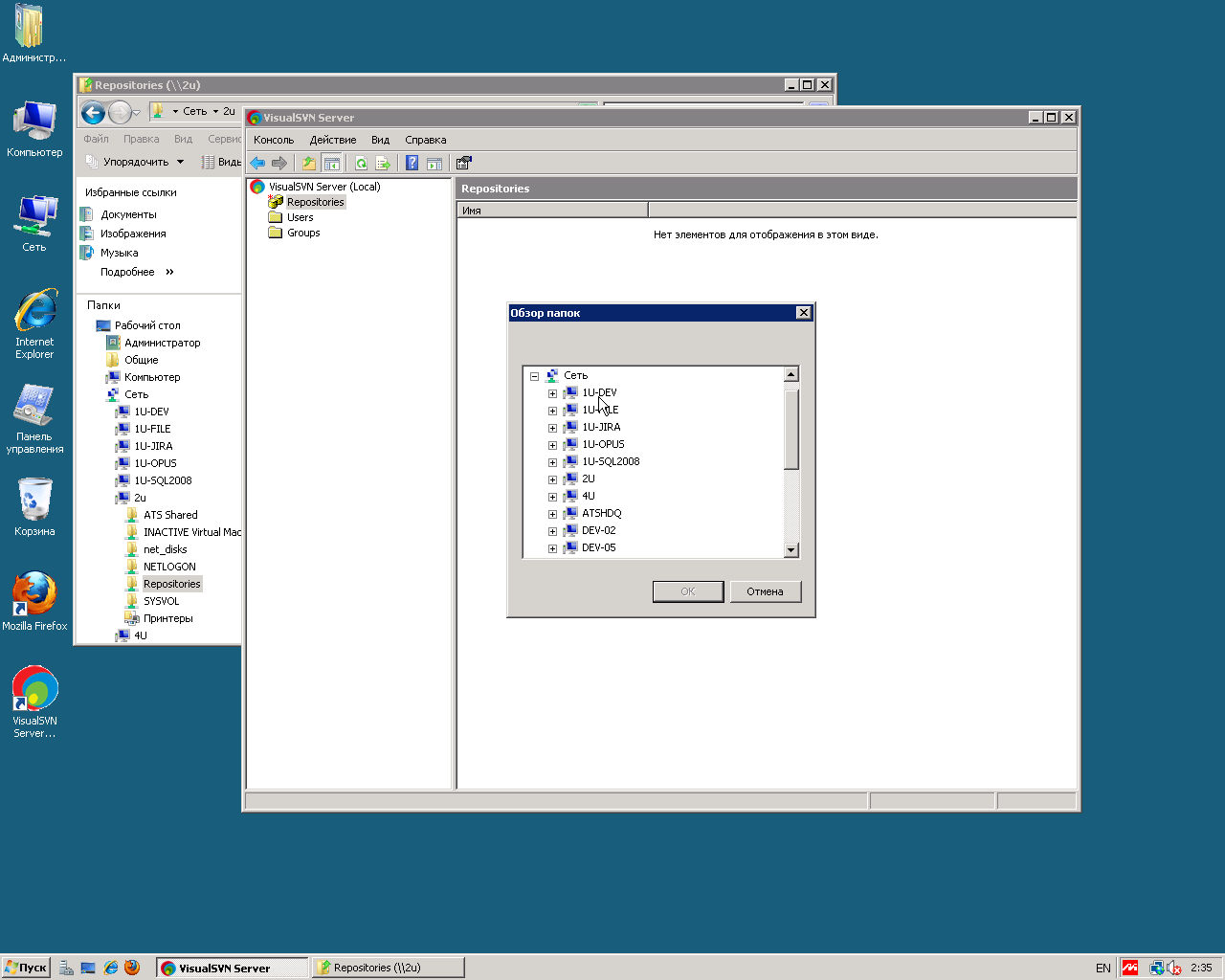
Task: Select Панель управления desktop icon
Action: coord(34,418)
